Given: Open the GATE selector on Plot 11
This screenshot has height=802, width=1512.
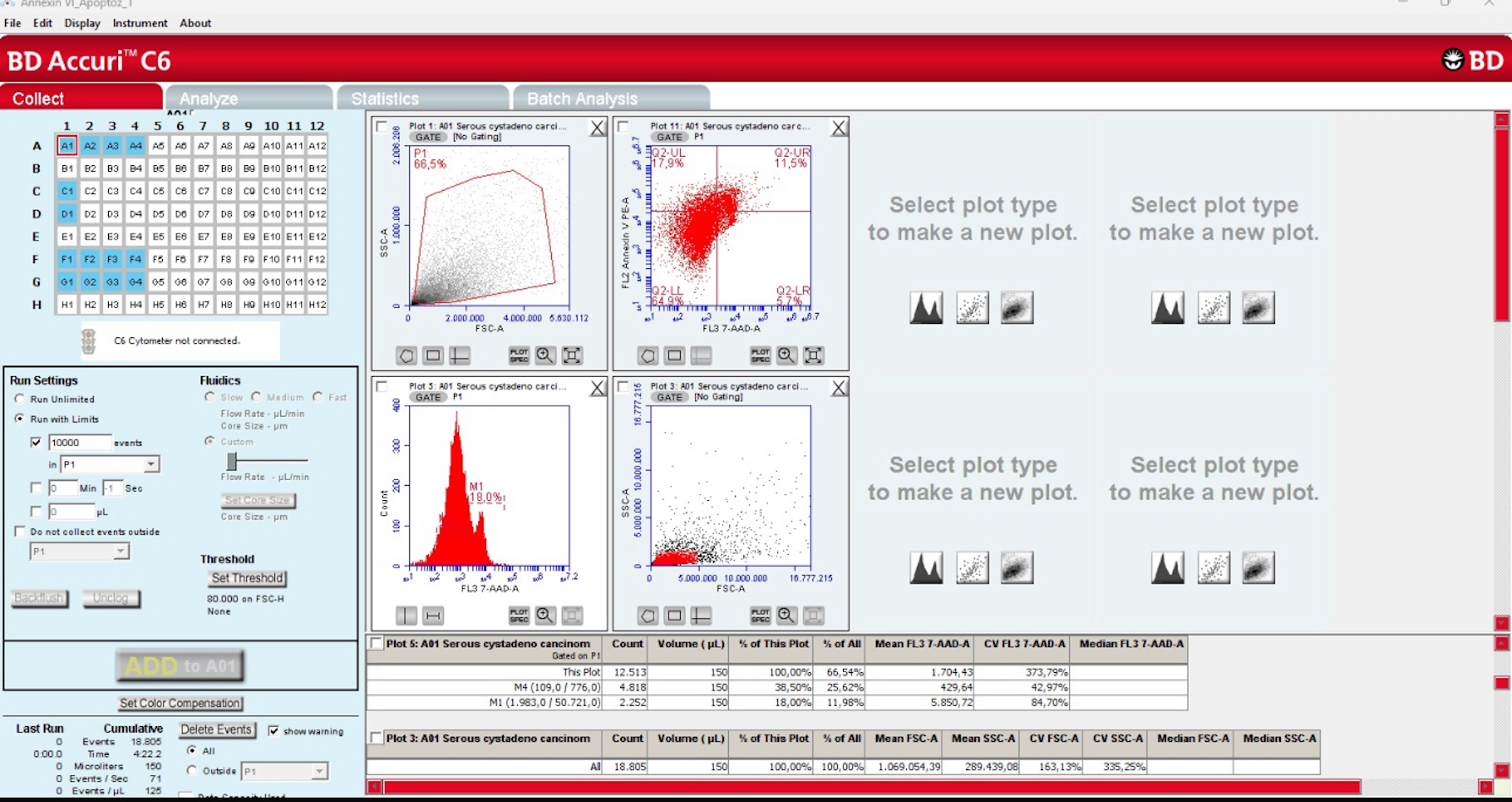Looking at the screenshot, I should point(669,137).
